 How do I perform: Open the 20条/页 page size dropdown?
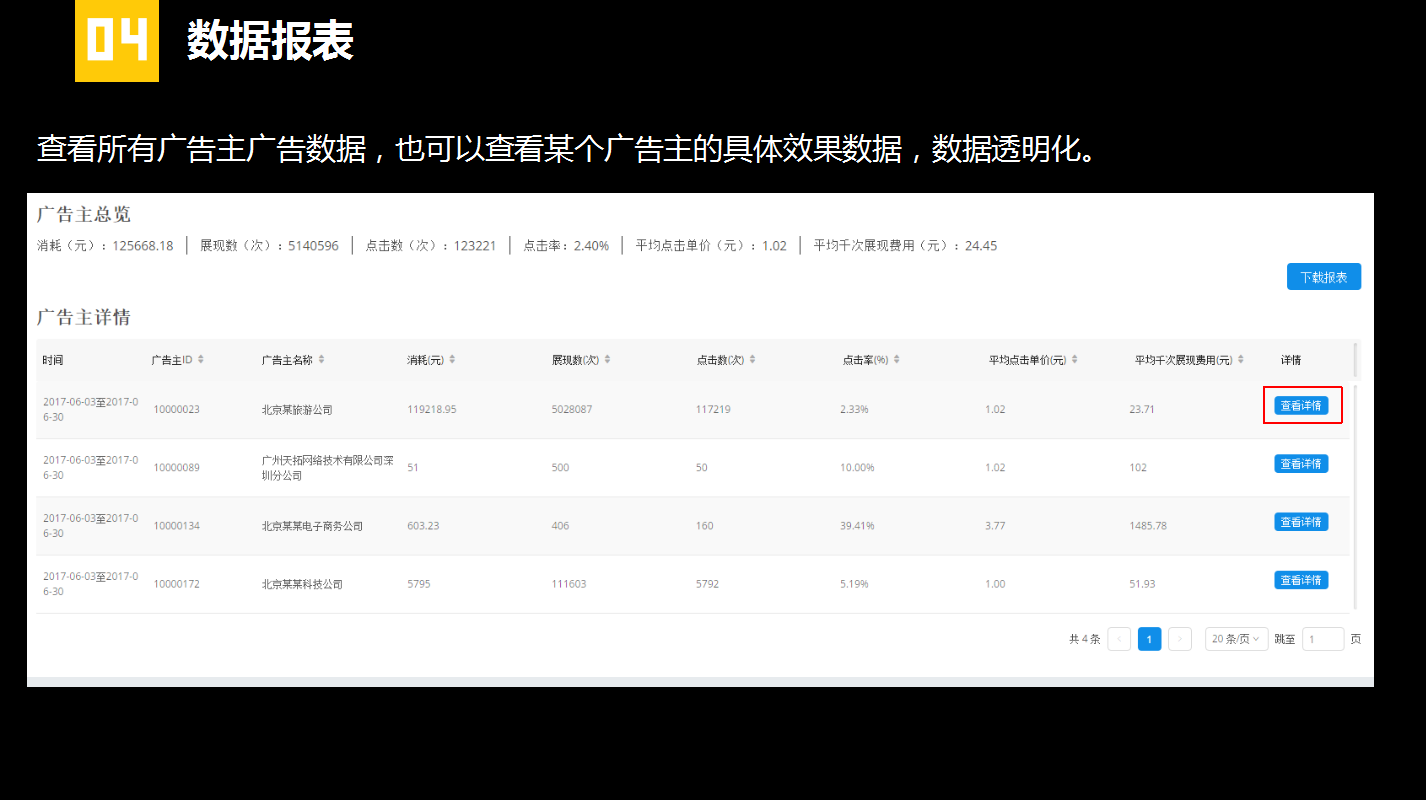(x=1236, y=639)
